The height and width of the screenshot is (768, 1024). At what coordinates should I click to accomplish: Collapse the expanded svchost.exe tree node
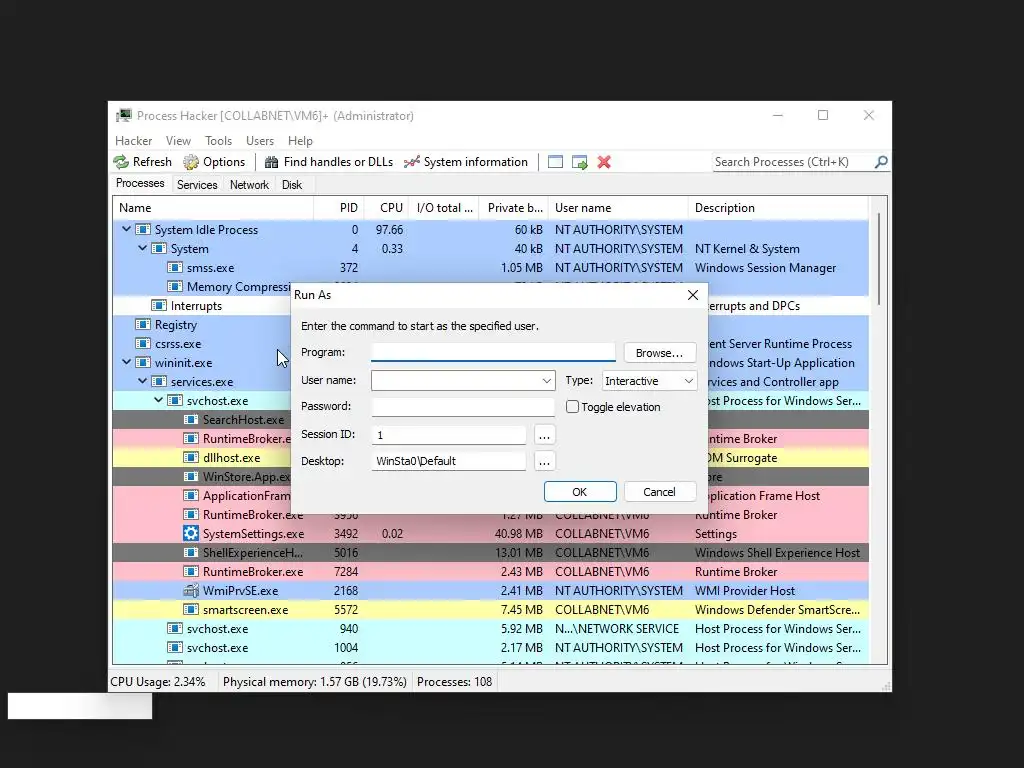point(159,400)
